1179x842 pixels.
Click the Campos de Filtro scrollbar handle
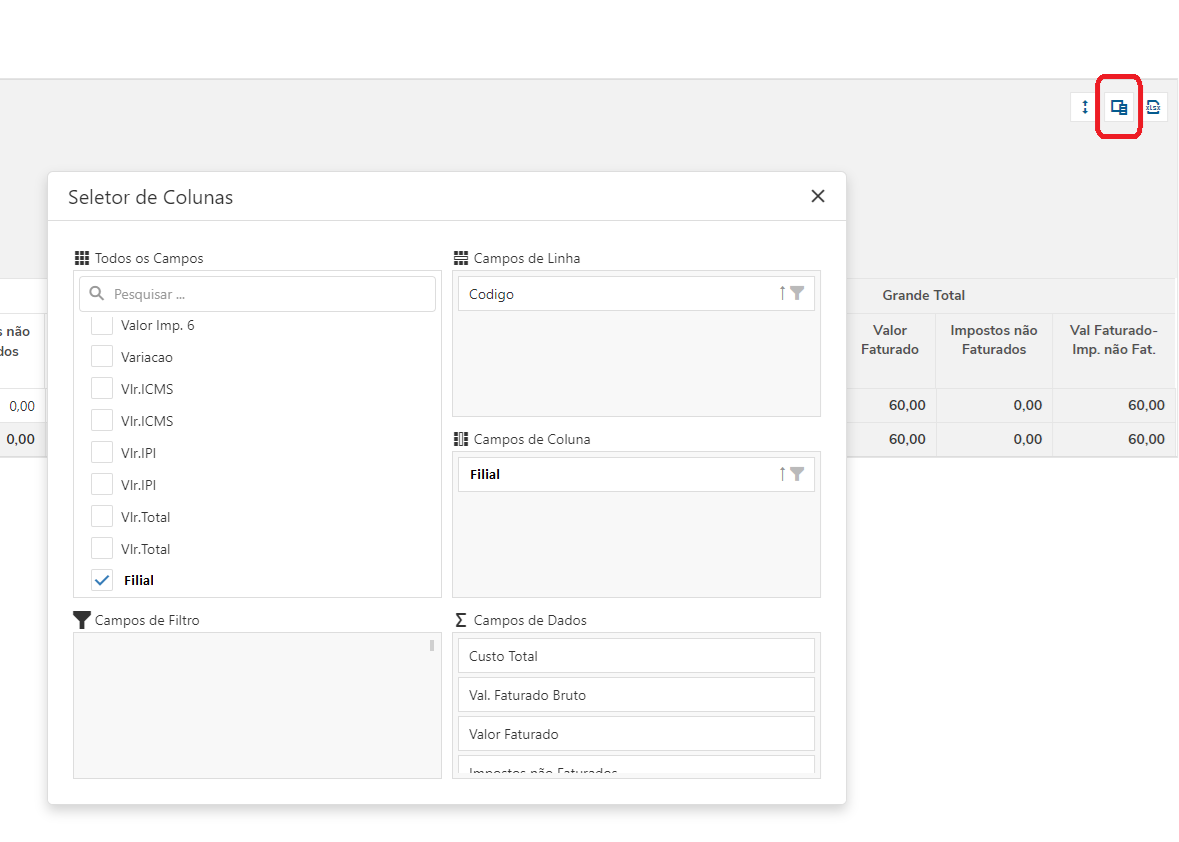pos(432,645)
